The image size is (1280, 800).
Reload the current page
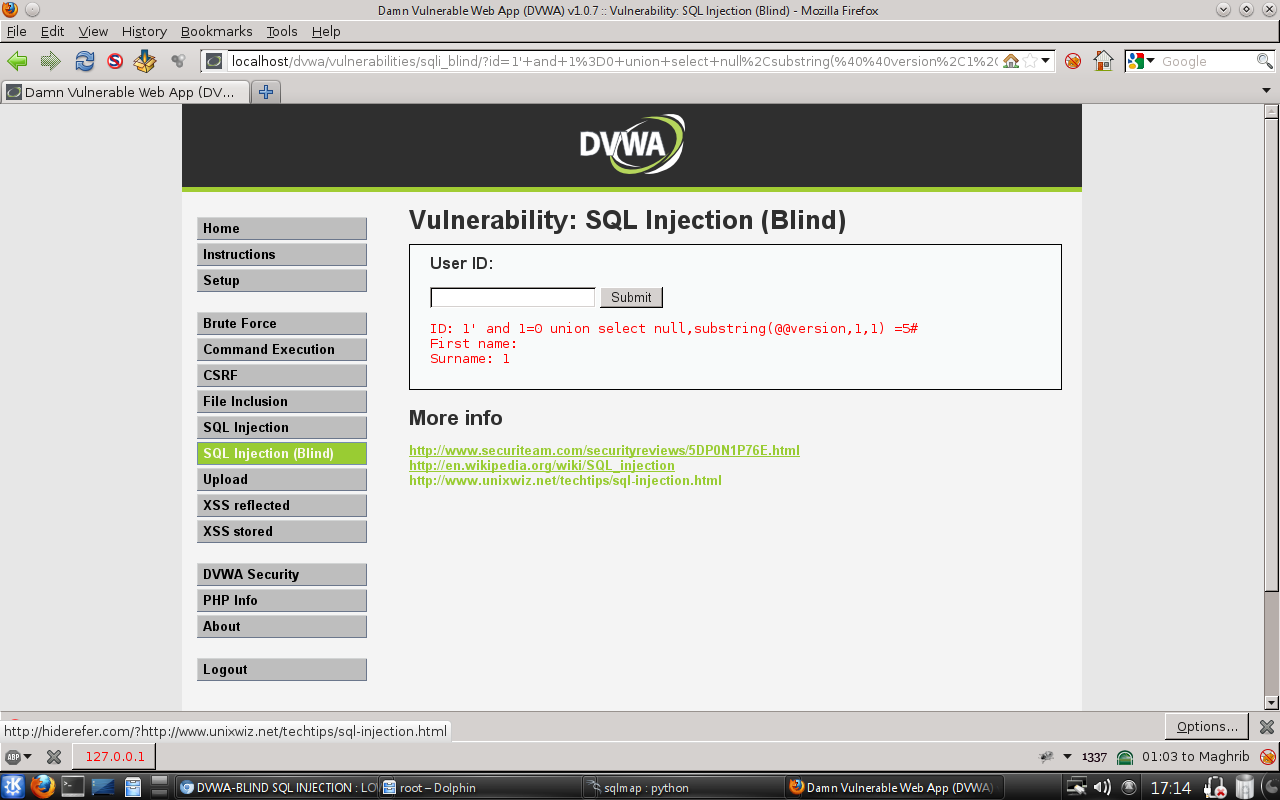(x=84, y=61)
